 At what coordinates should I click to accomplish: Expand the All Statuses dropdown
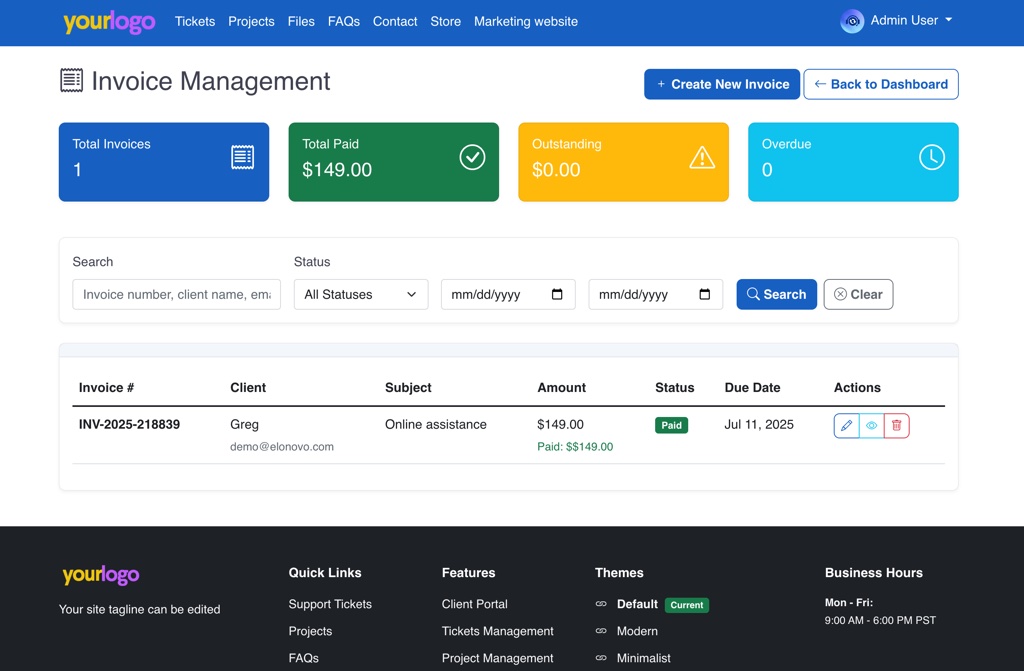[x=360, y=294]
